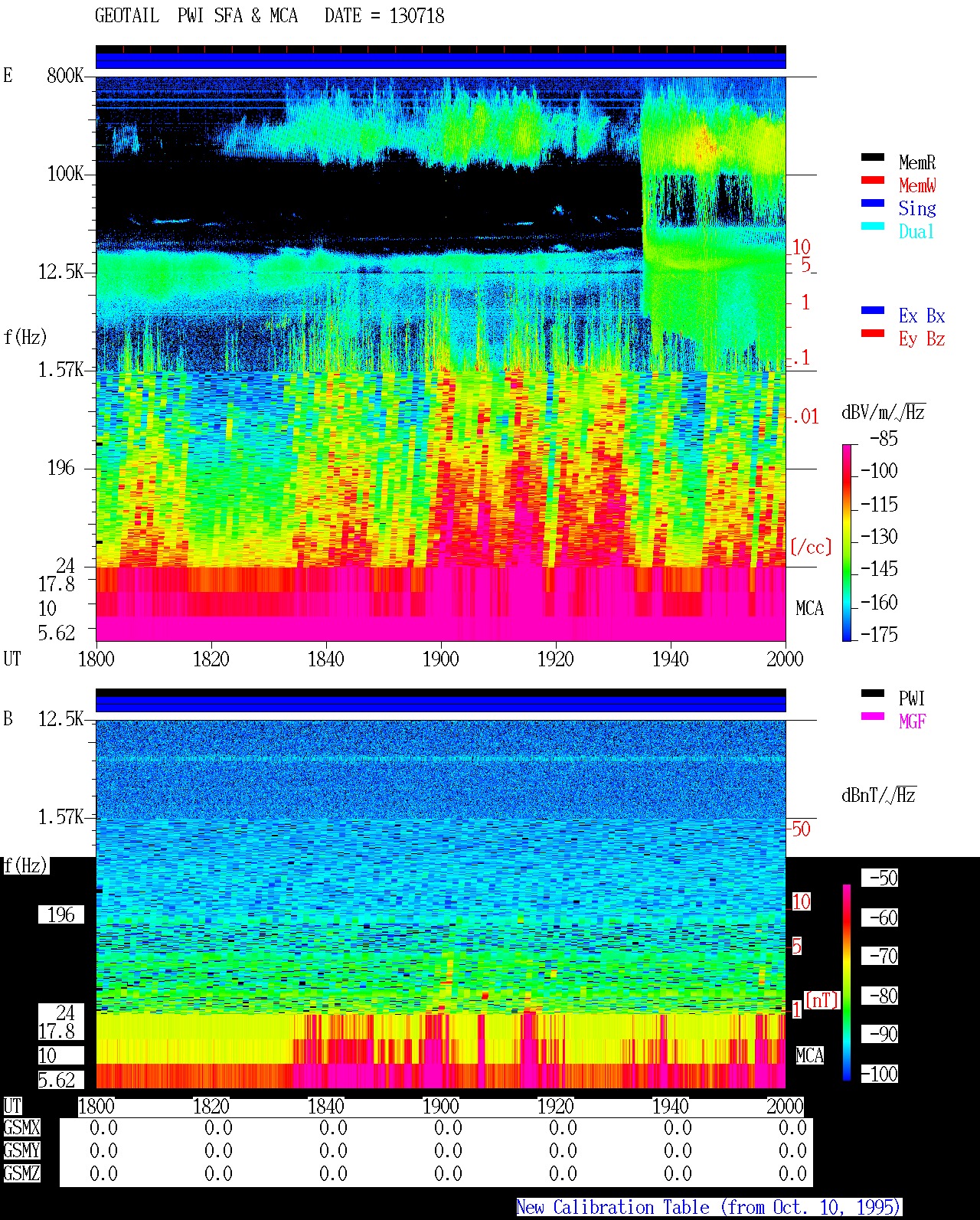
Task: Click the 'MemR' legend label
Action: pos(917,162)
